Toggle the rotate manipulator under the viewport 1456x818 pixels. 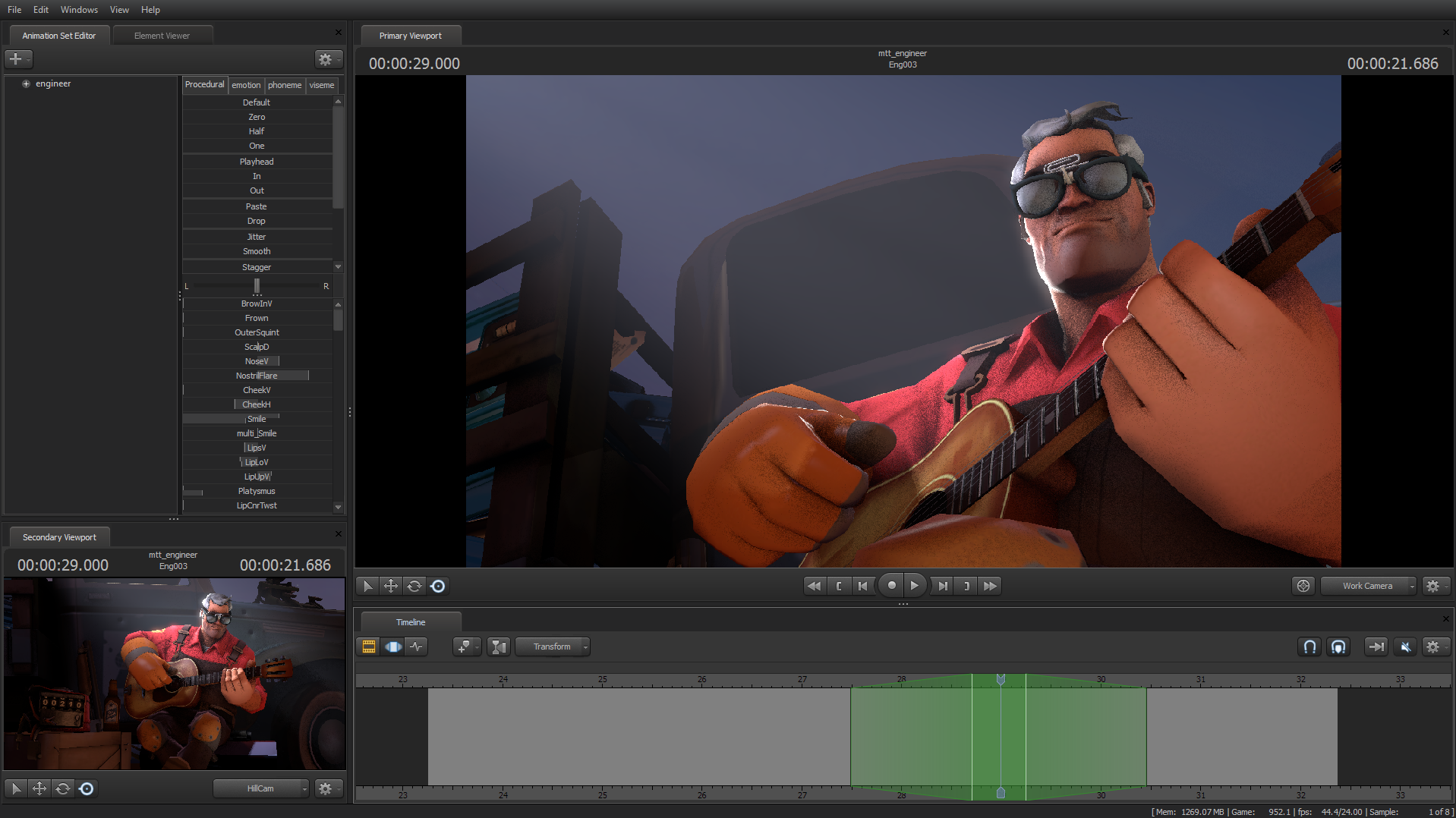coord(414,586)
